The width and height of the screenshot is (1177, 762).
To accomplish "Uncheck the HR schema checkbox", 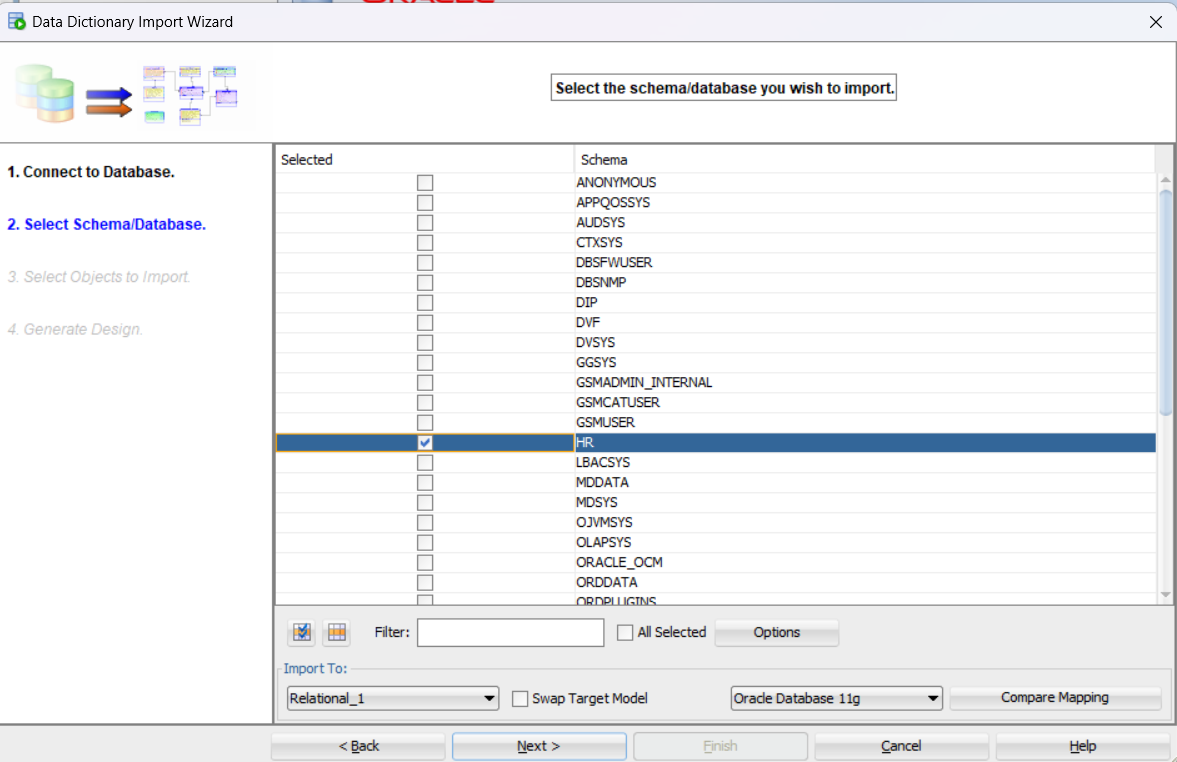I will click(425, 442).
